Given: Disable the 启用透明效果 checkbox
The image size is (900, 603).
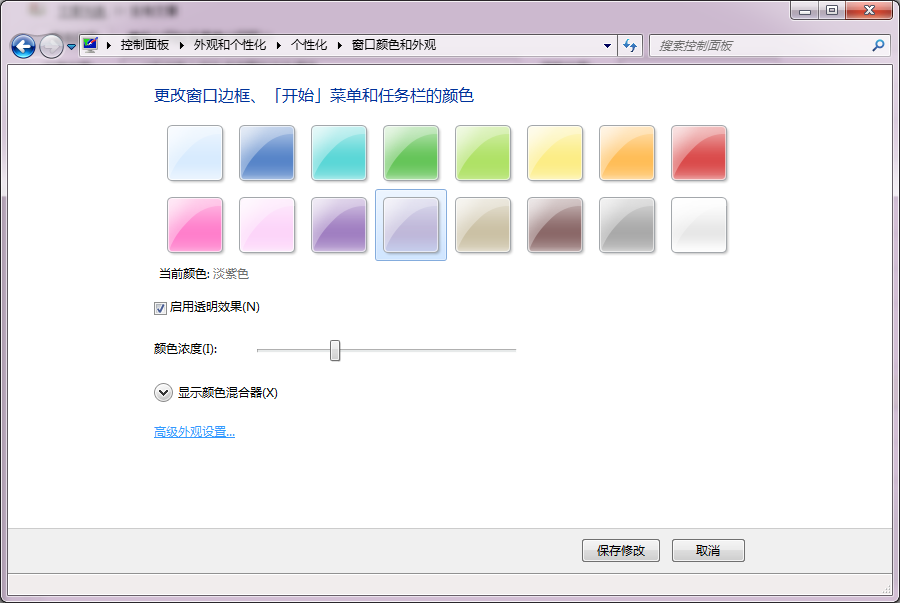Looking at the screenshot, I should [160, 307].
